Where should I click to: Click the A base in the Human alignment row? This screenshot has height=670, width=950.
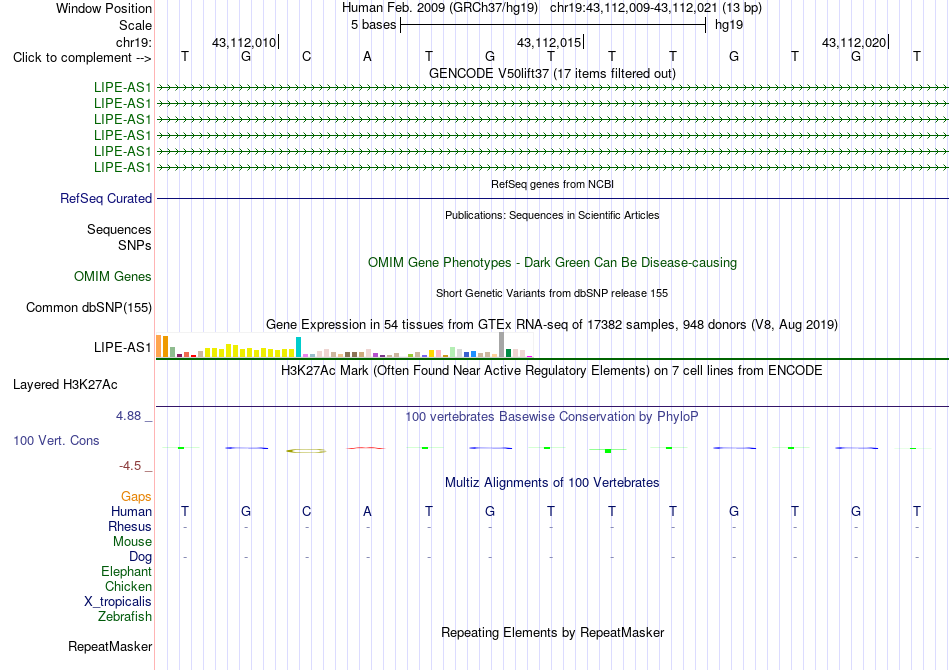tap(367, 511)
